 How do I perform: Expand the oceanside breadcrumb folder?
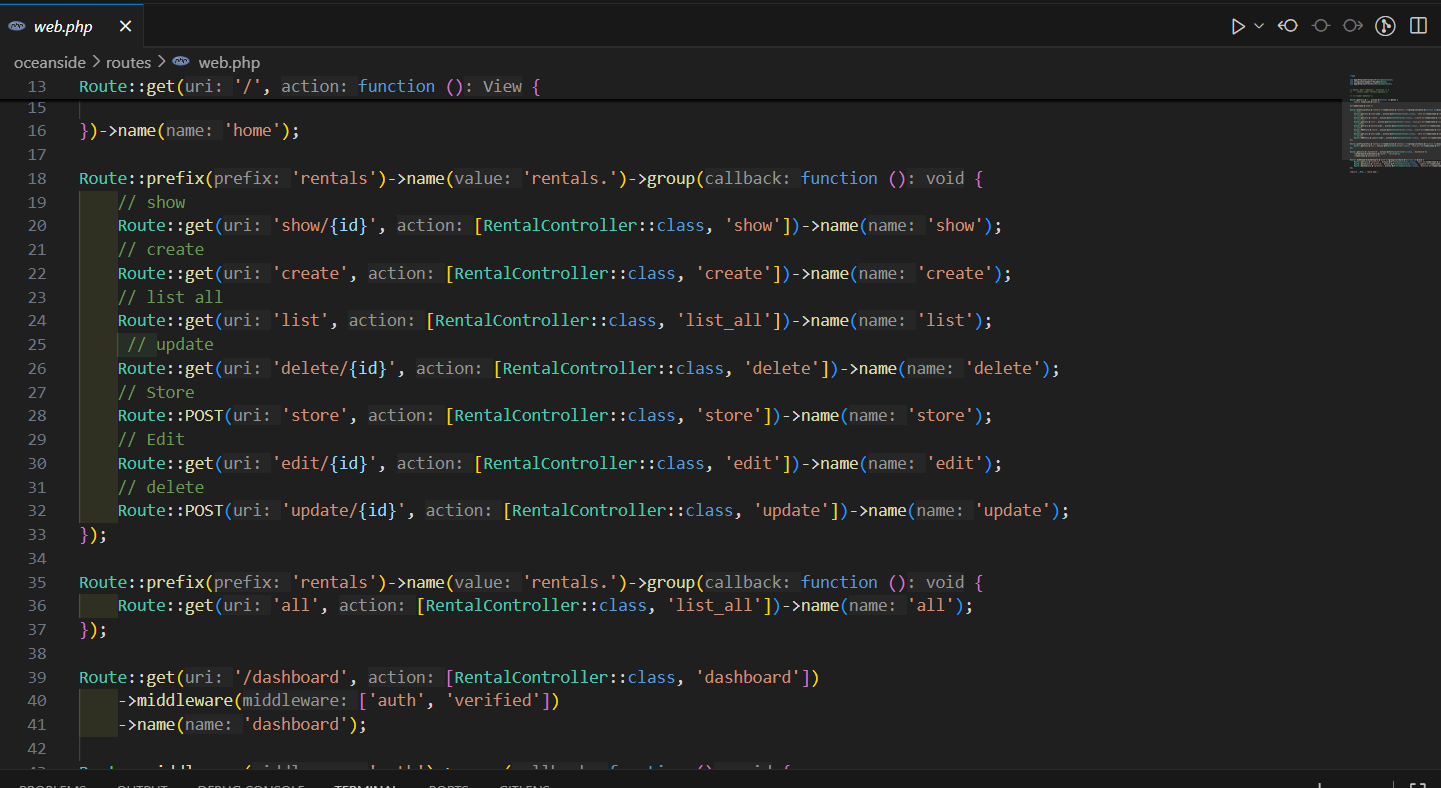click(x=50, y=62)
